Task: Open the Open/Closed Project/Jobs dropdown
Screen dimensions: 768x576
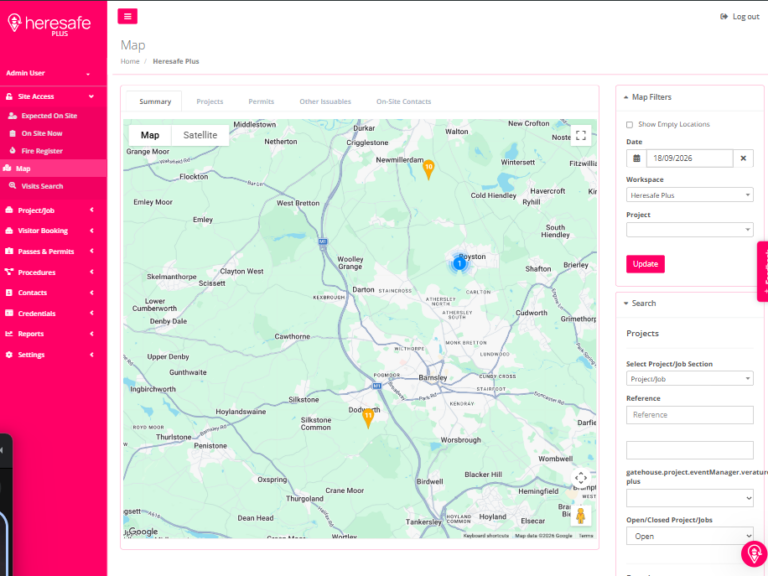Action: click(690, 536)
